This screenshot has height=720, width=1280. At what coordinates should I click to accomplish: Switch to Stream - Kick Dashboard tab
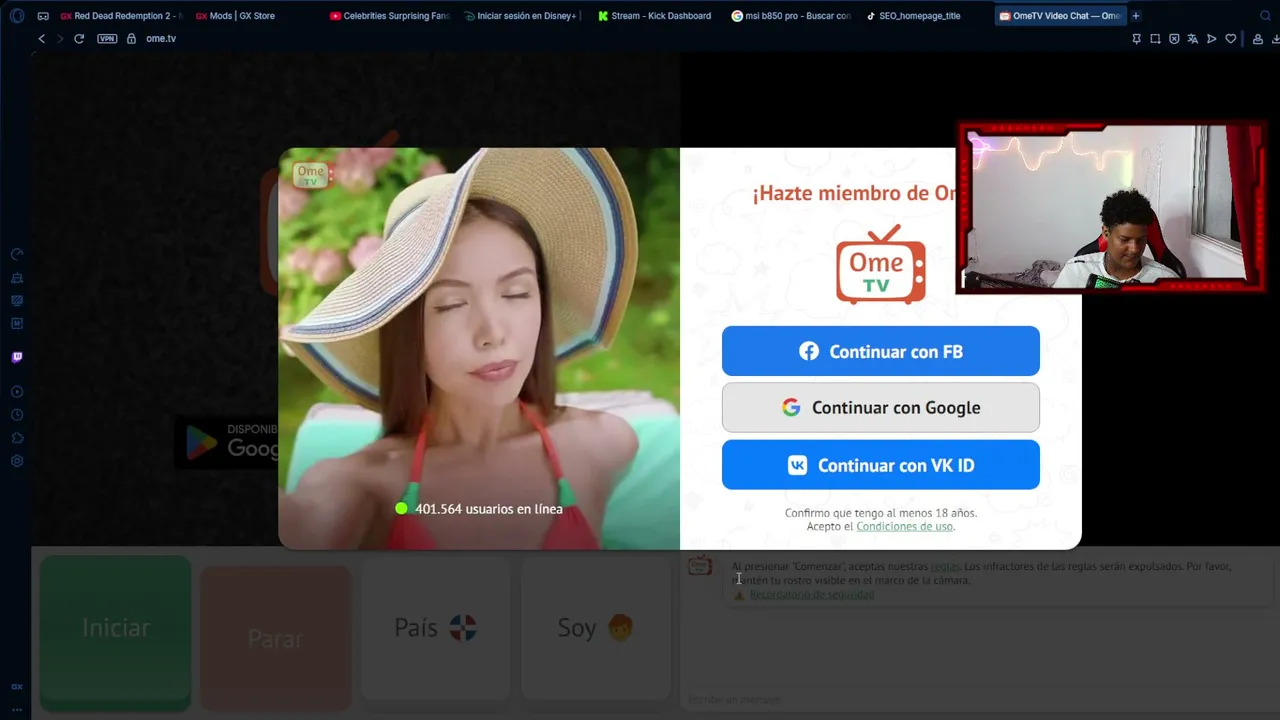coord(657,16)
